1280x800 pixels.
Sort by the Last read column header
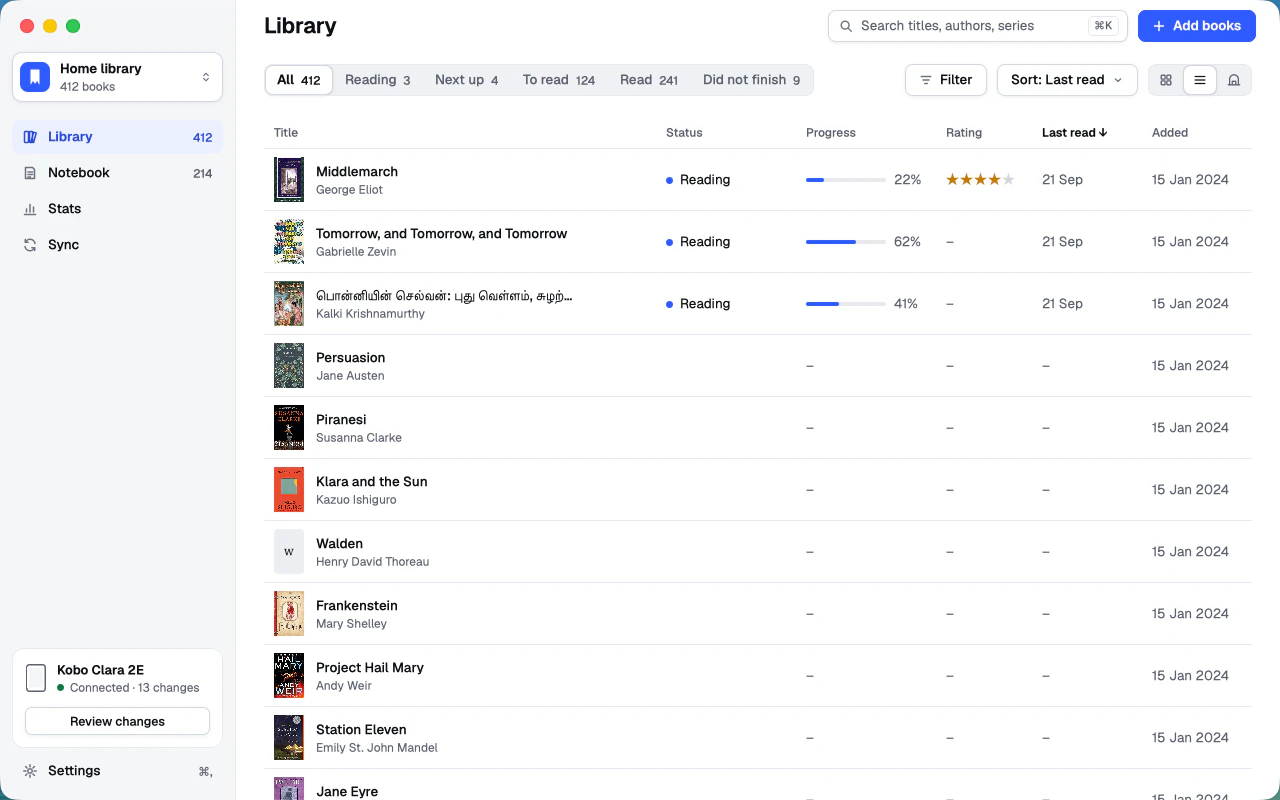(x=1074, y=133)
